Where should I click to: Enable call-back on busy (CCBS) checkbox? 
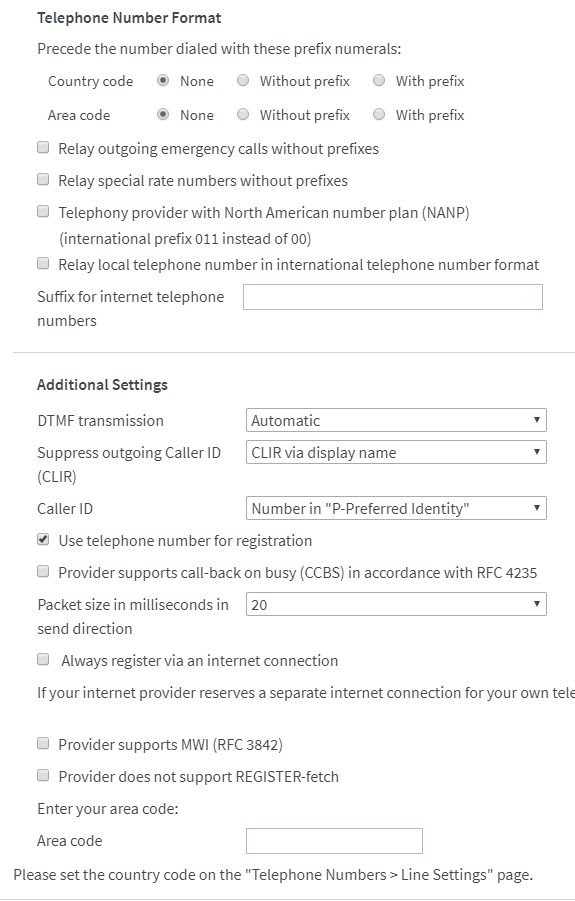43,571
